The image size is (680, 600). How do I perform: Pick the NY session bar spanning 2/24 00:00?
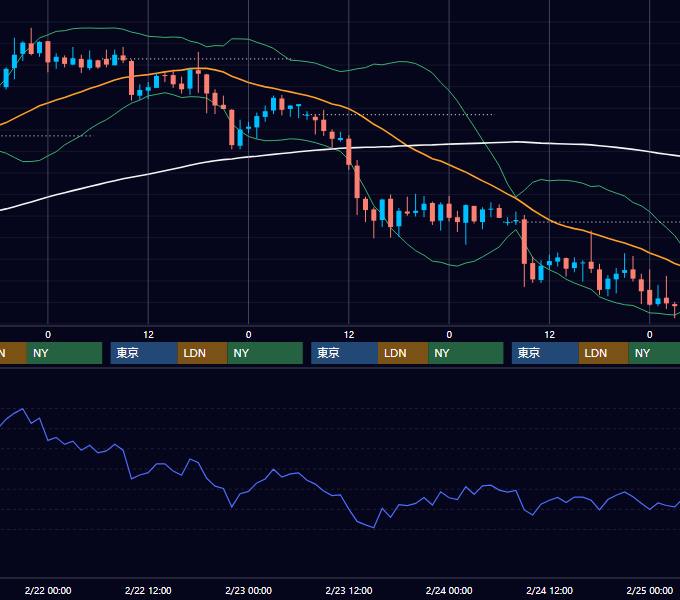click(x=466, y=353)
